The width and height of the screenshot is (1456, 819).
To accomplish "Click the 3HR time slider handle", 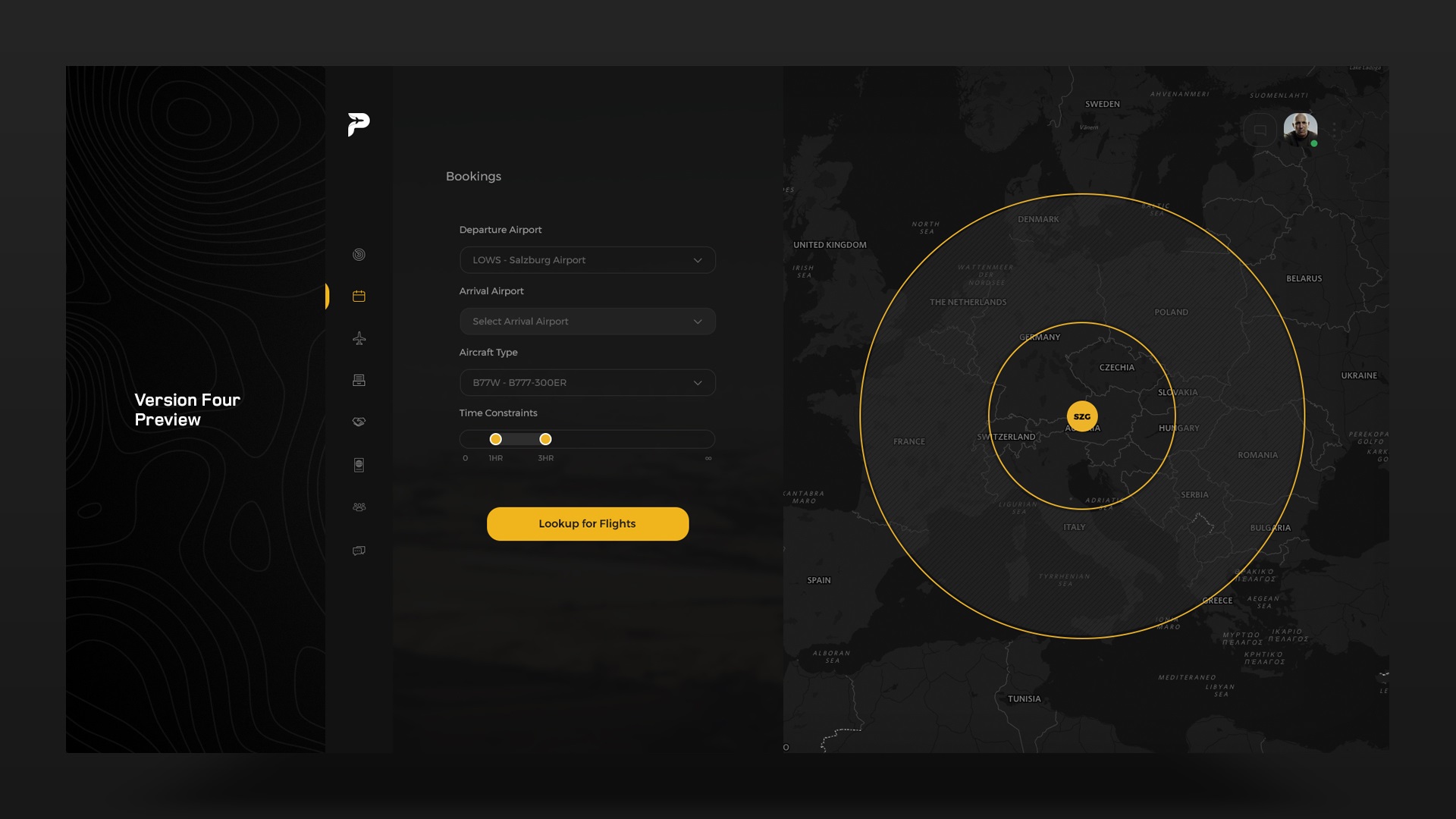I will pyautogui.click(x=545, y=439).
